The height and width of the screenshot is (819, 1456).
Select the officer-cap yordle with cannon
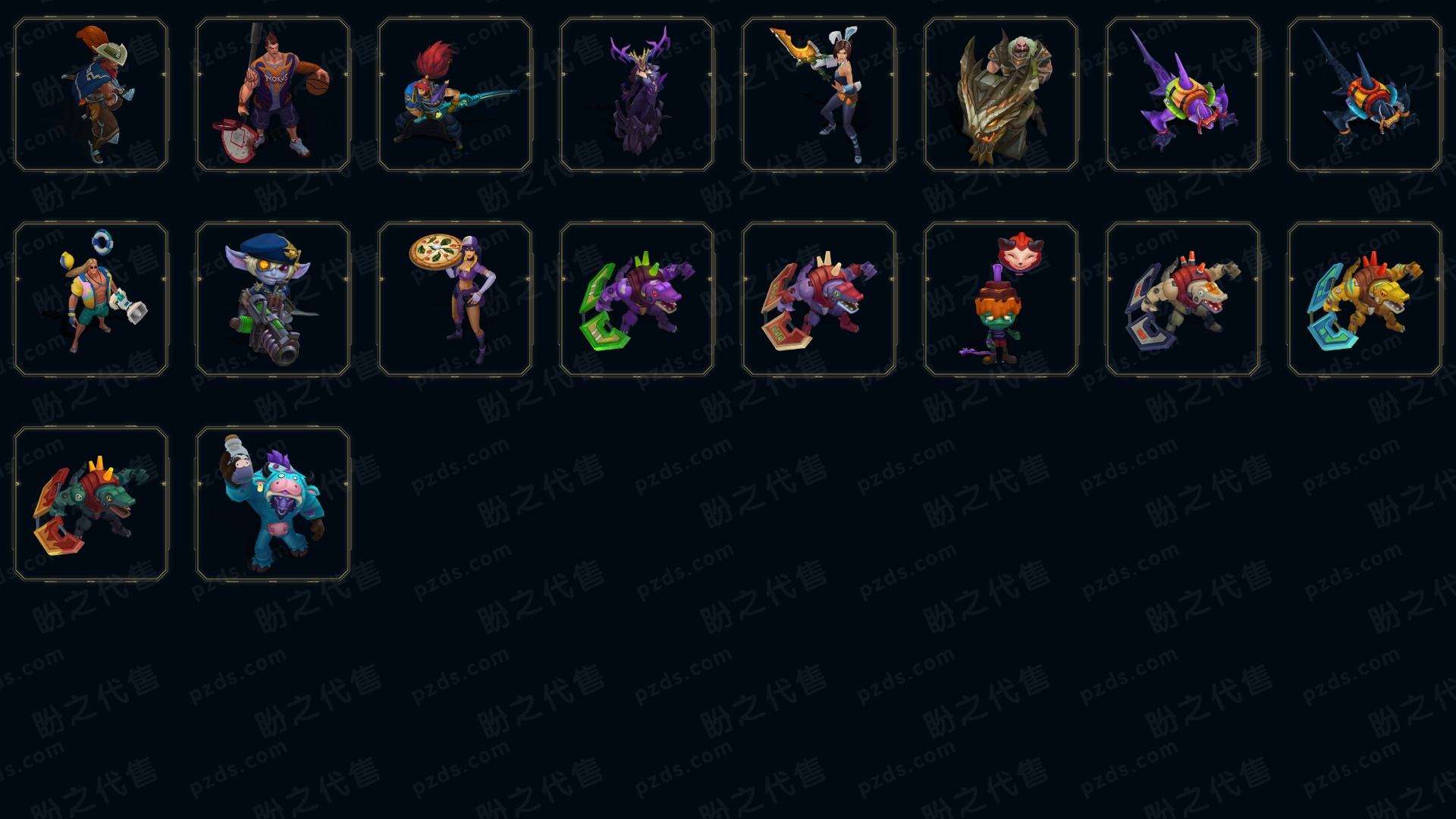tap(273, 299)
